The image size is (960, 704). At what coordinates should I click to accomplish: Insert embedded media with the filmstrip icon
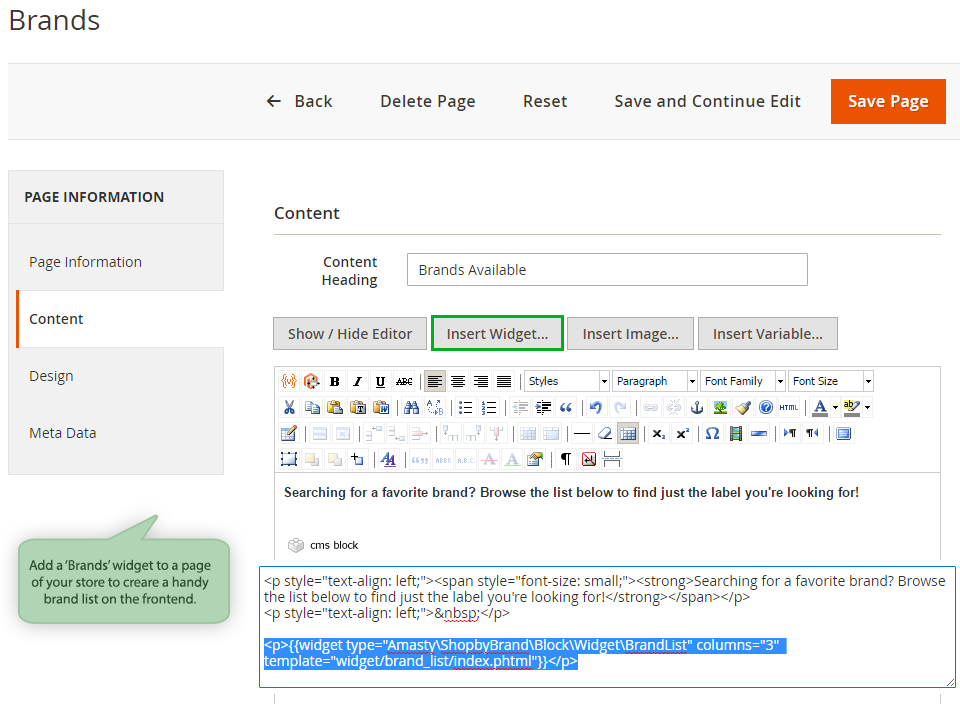pyautogui.click(x=736, y=433)
